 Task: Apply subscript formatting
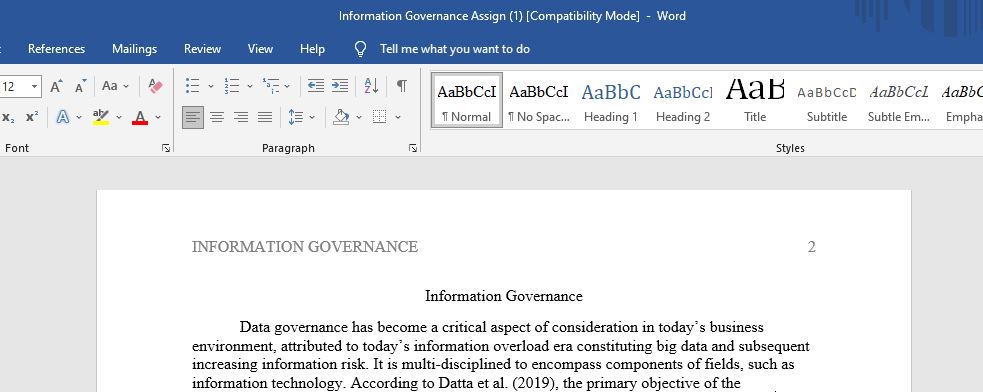[x=8, y=117]
